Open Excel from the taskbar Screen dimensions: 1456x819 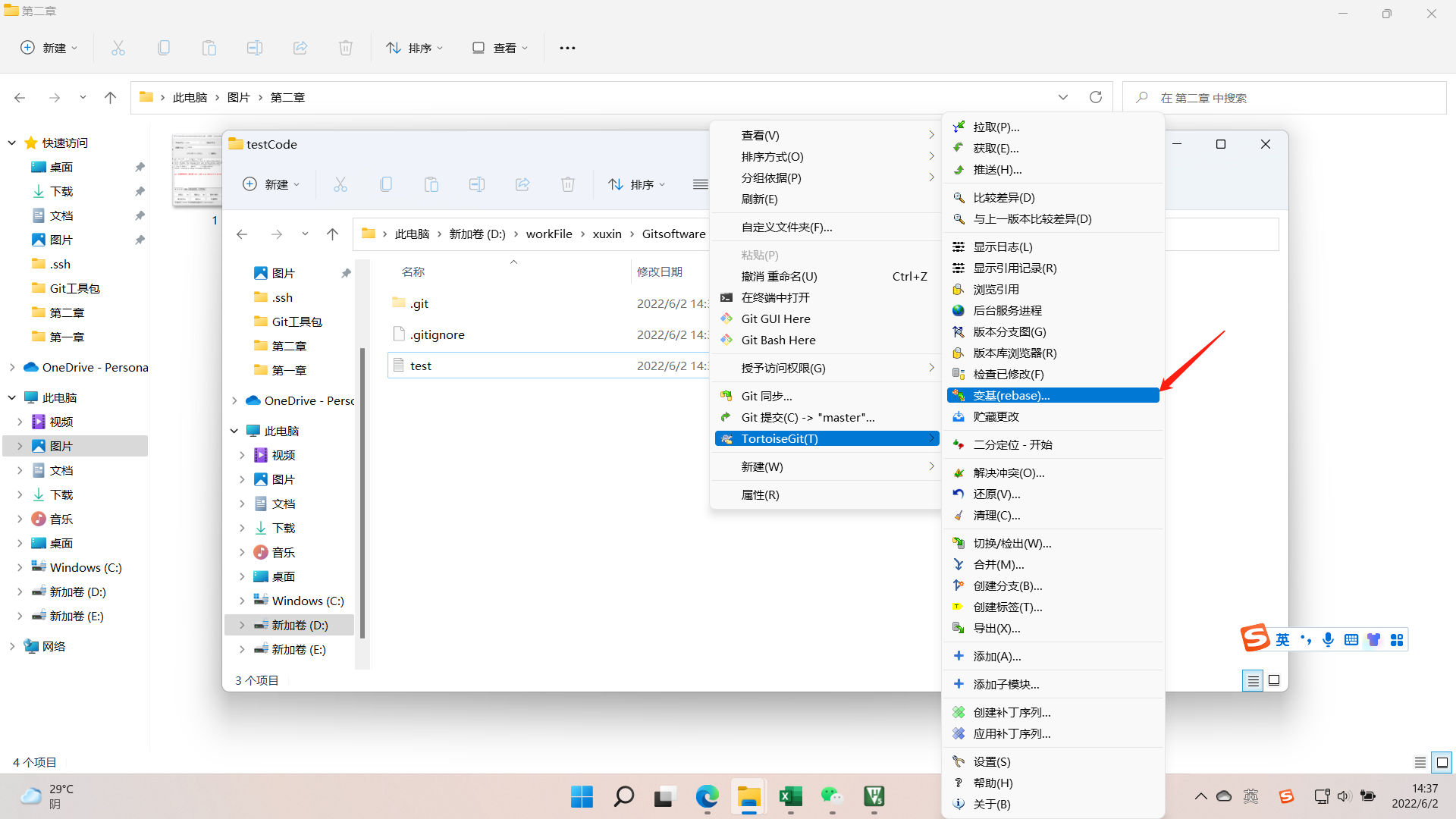(x=790, y=796)
